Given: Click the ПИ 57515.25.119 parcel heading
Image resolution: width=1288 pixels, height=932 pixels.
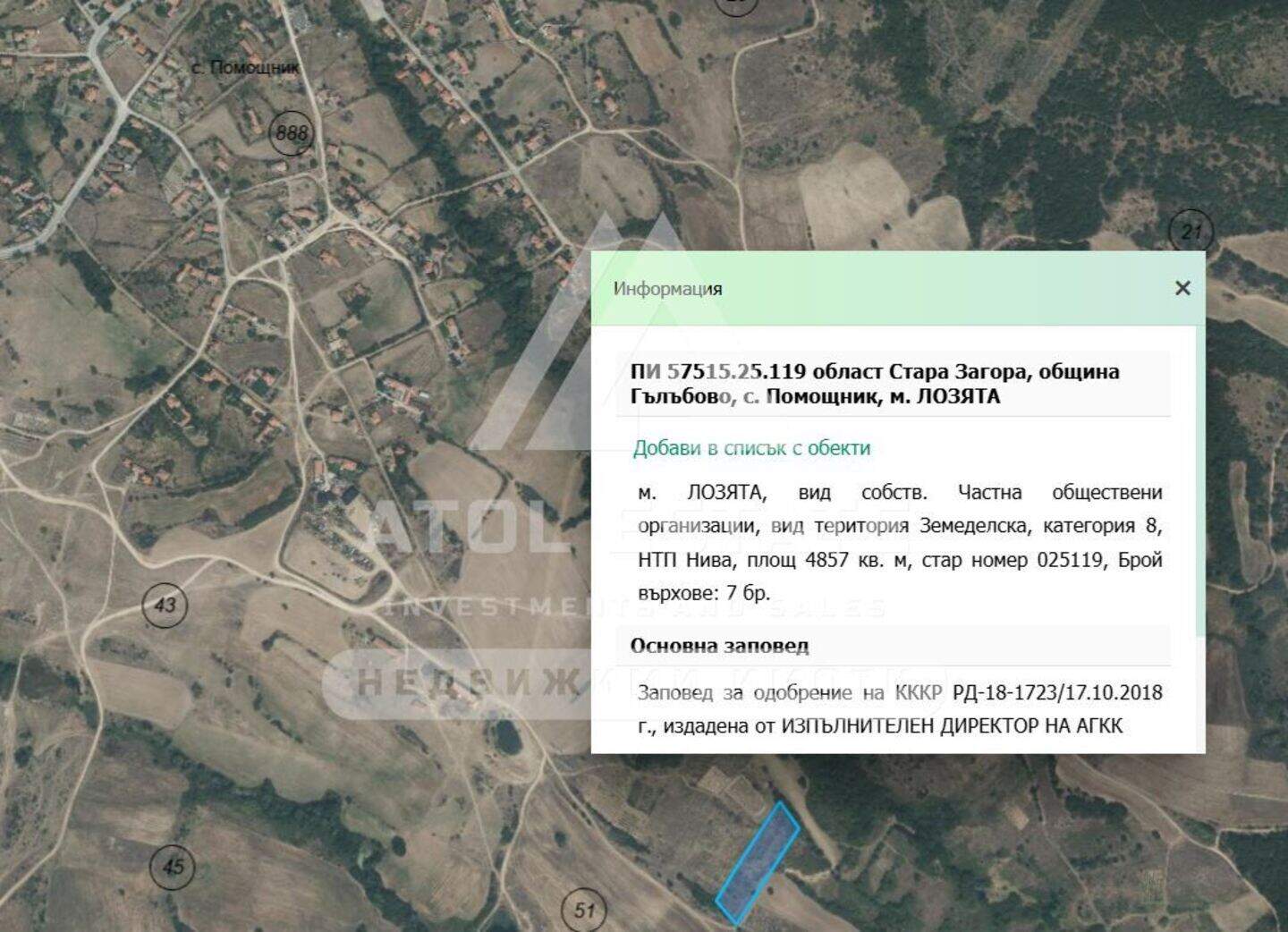Looking at the screenshot, I should tap(875, 384).
